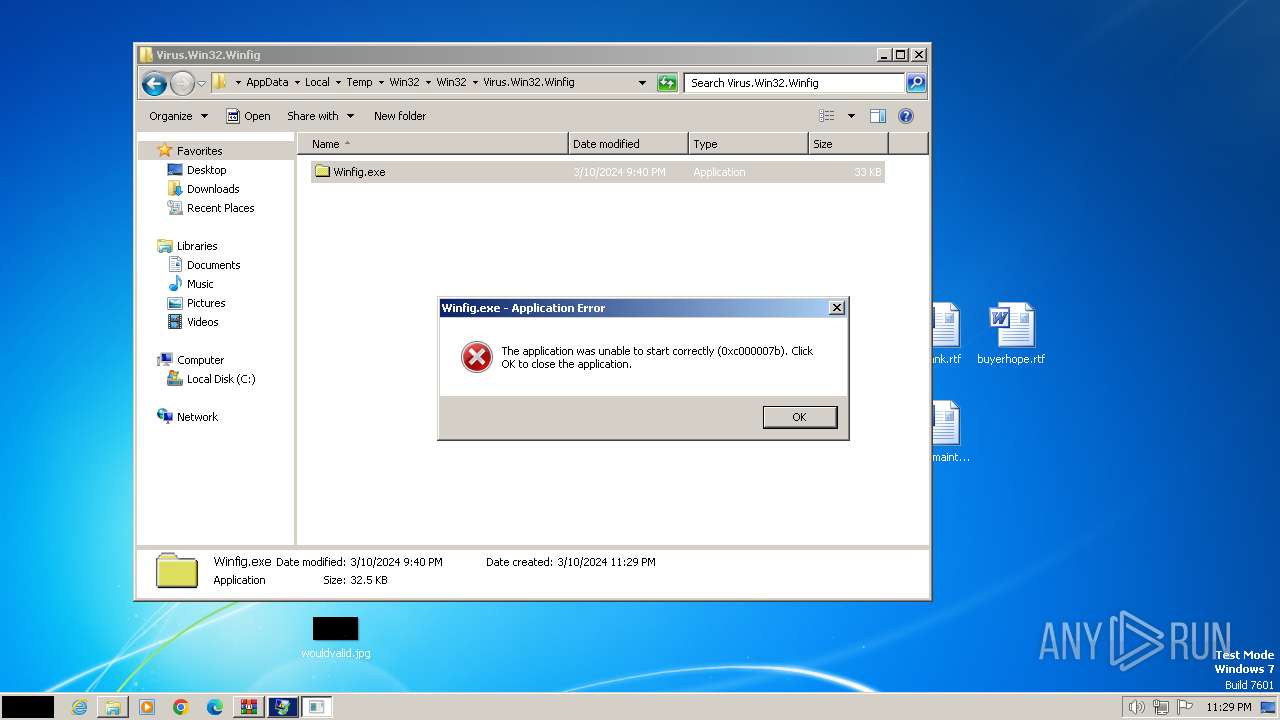Open the Documents library
This screenshot has width=1280, height=720.
coord(213,265)
